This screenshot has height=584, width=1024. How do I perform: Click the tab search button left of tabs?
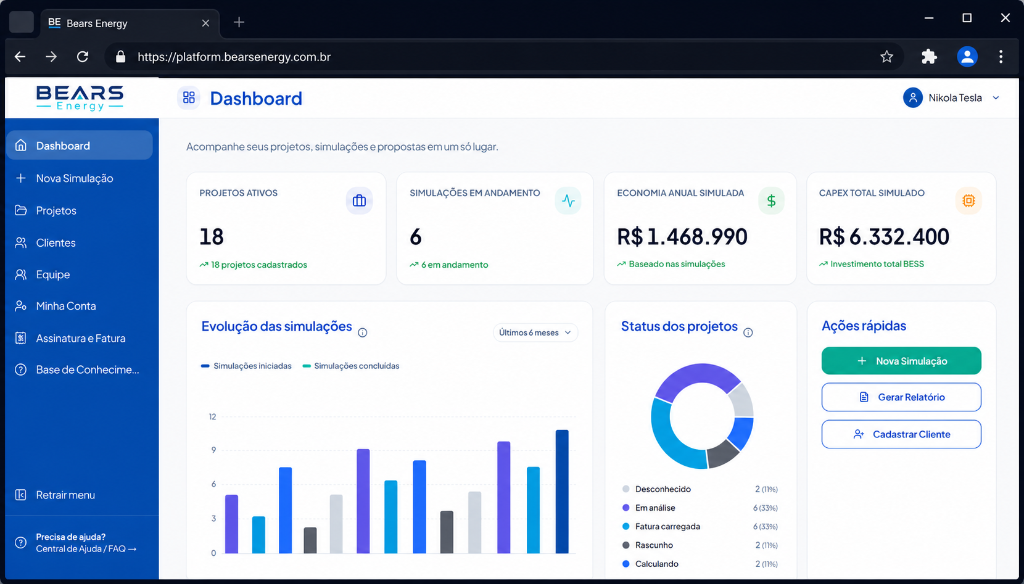22,22
